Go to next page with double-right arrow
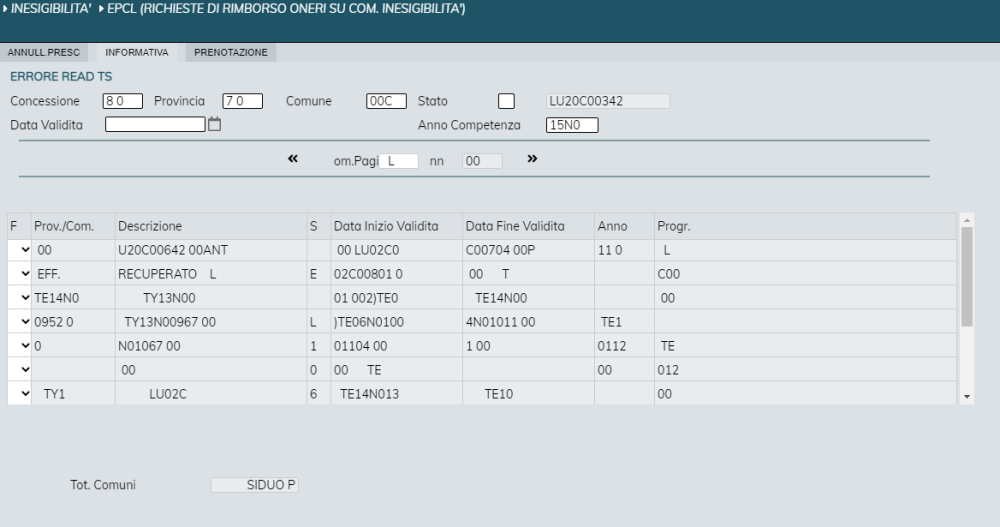Viewport: 1000px width, 527px height. [x=532, y=158]
